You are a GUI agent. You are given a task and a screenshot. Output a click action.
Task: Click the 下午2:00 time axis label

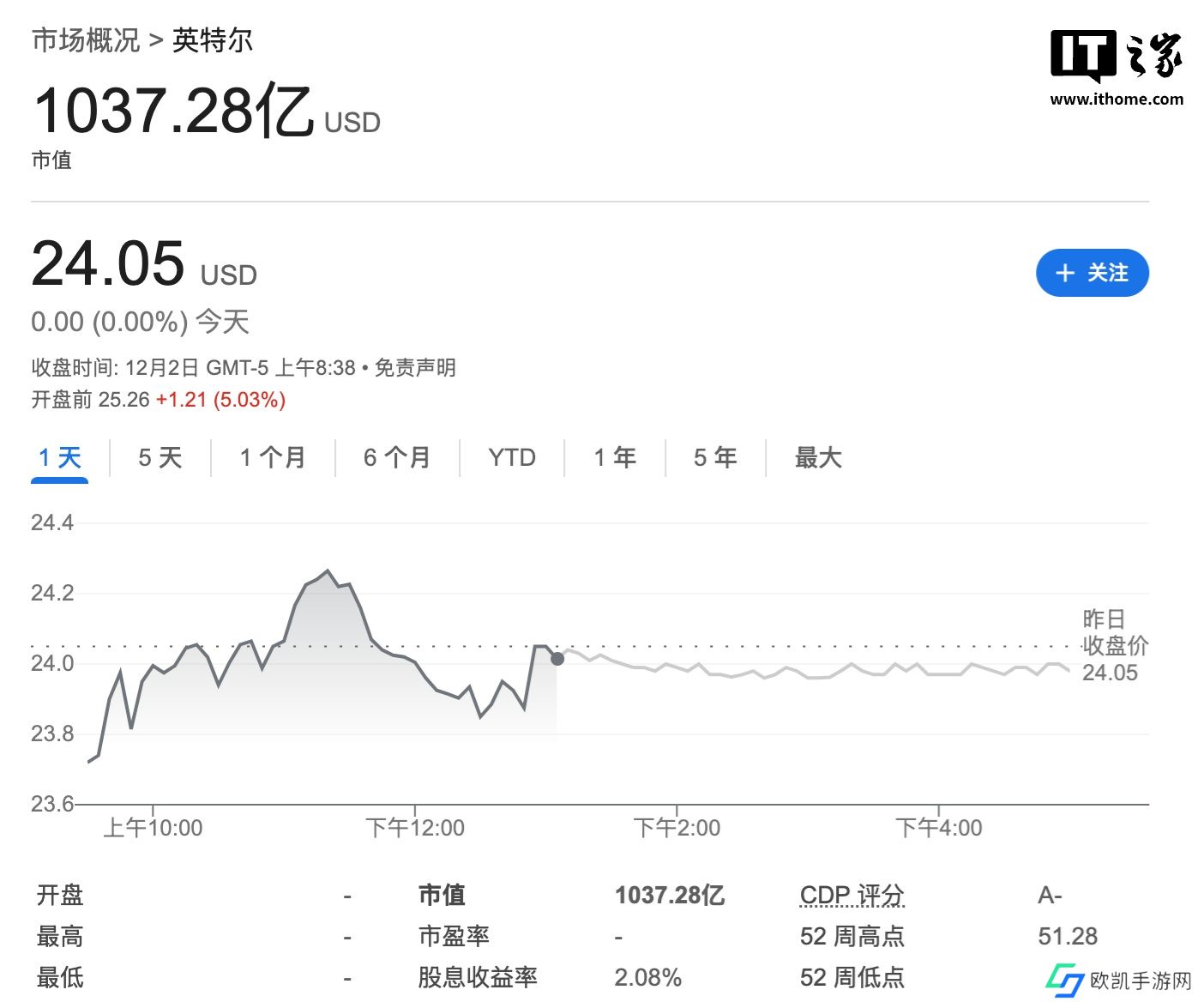(677, 828)
